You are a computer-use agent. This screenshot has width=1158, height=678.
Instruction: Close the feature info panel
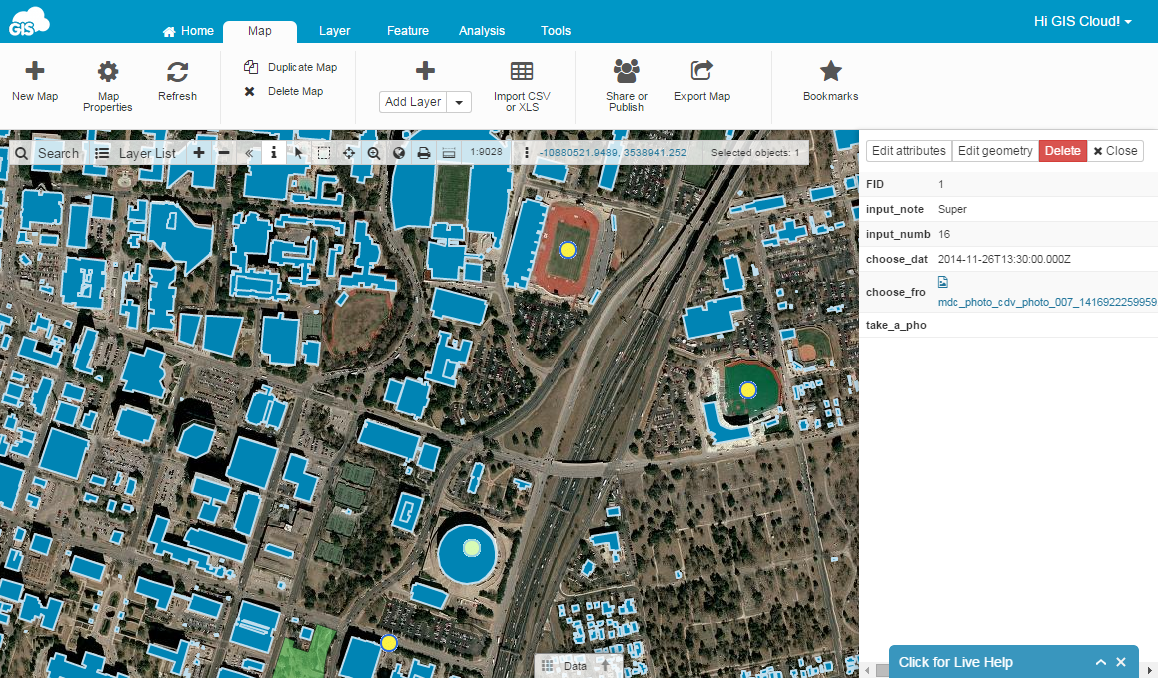point(1115,151)
